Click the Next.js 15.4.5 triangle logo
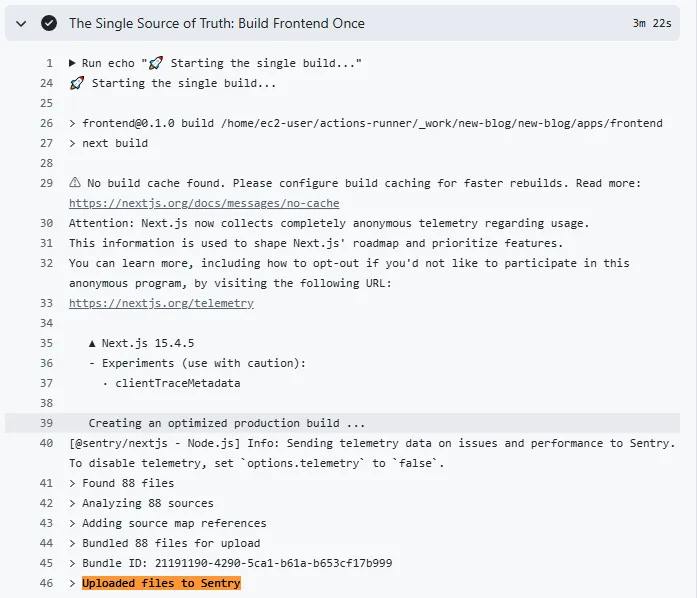The height and width of the screenshot is (598, 697). [93, 343]
